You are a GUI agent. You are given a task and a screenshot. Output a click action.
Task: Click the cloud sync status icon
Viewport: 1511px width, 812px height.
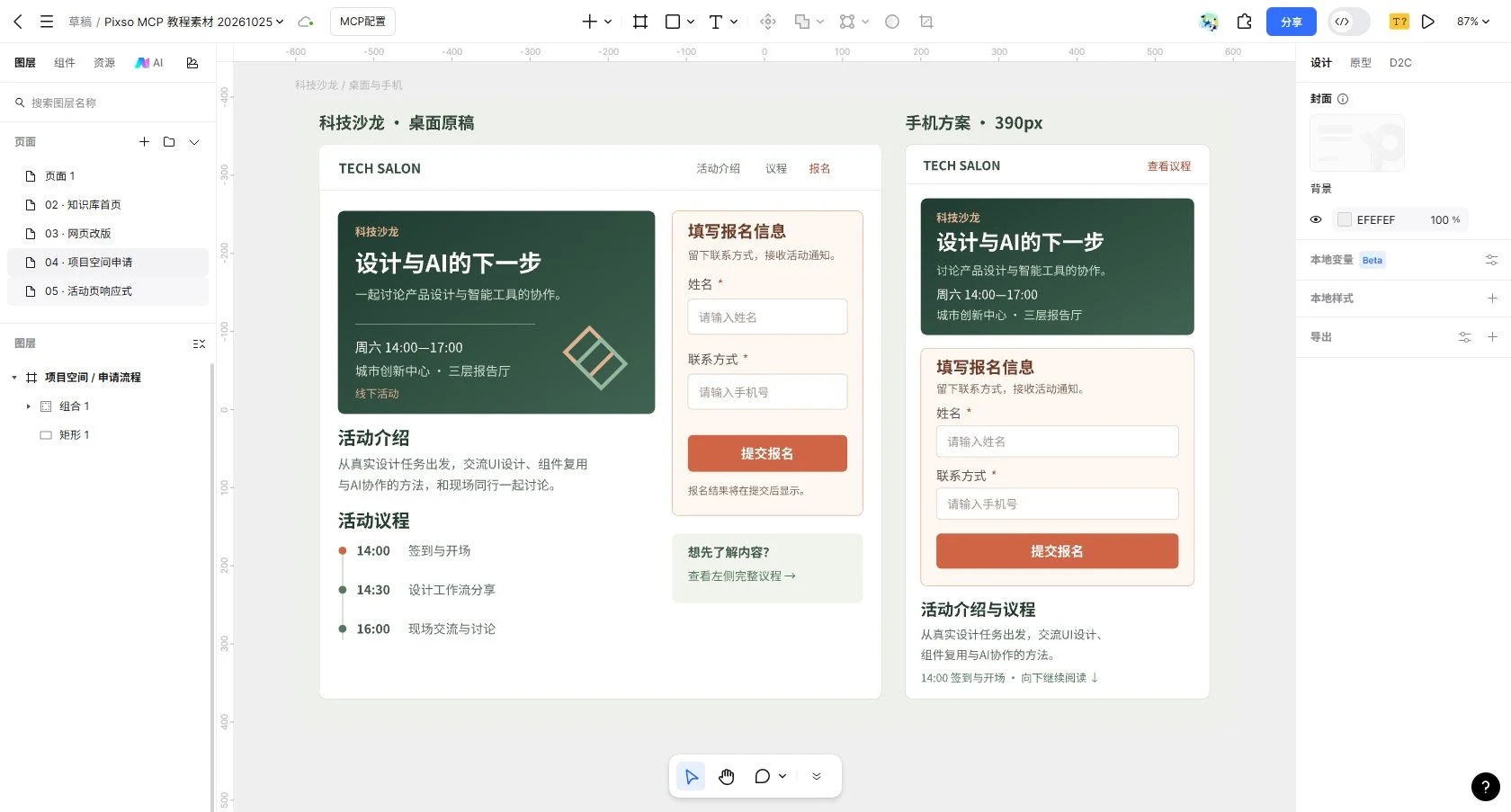[x=306, y=22]
